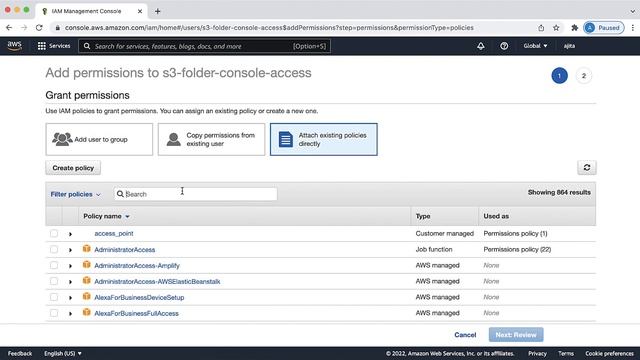The height and width of the screenshot is (360, 640).
Task: Open the Filter policies dropdown
Action: point(76,194)
